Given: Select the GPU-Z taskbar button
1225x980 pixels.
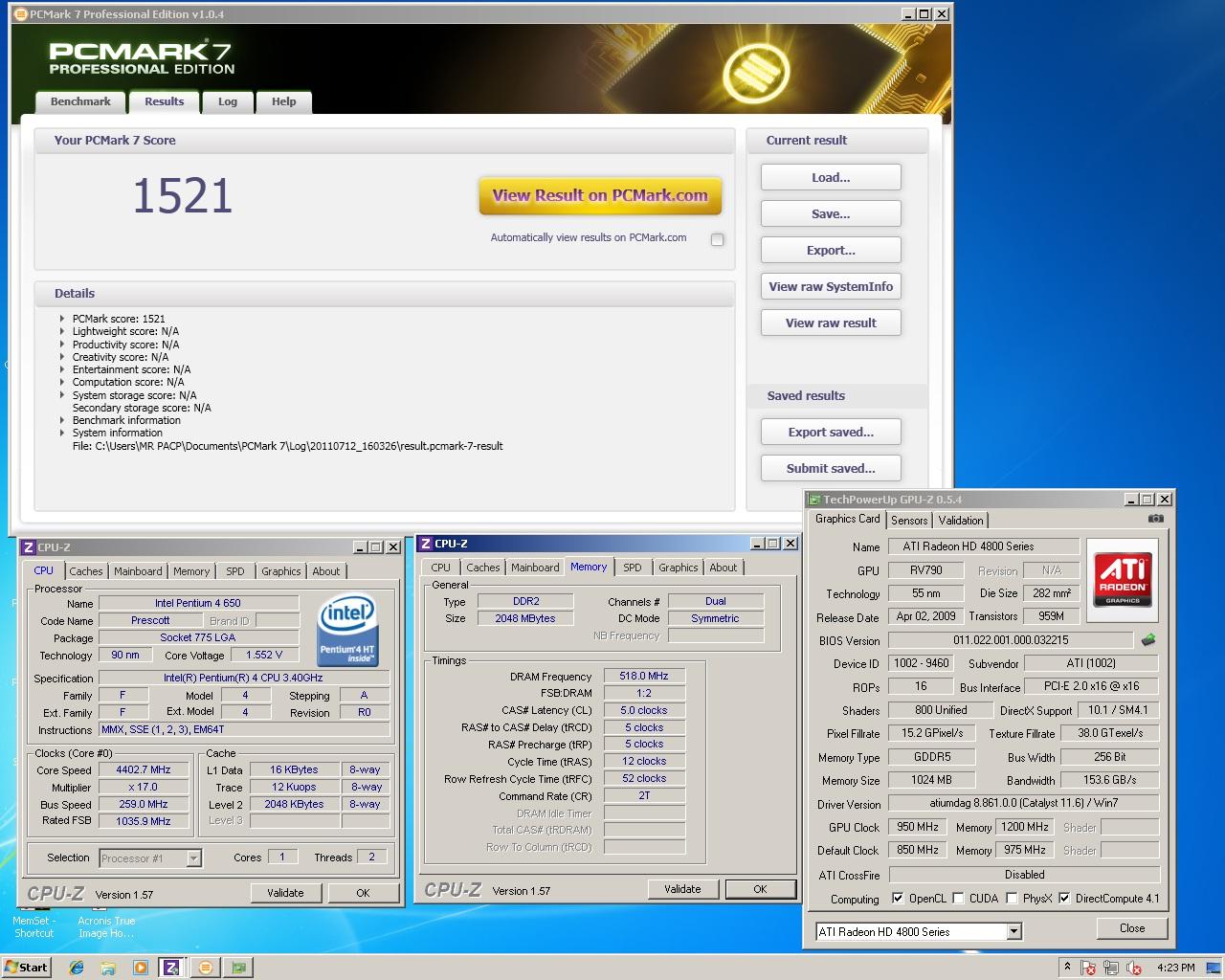Looking at the screenshot, I should coord(238,968).
